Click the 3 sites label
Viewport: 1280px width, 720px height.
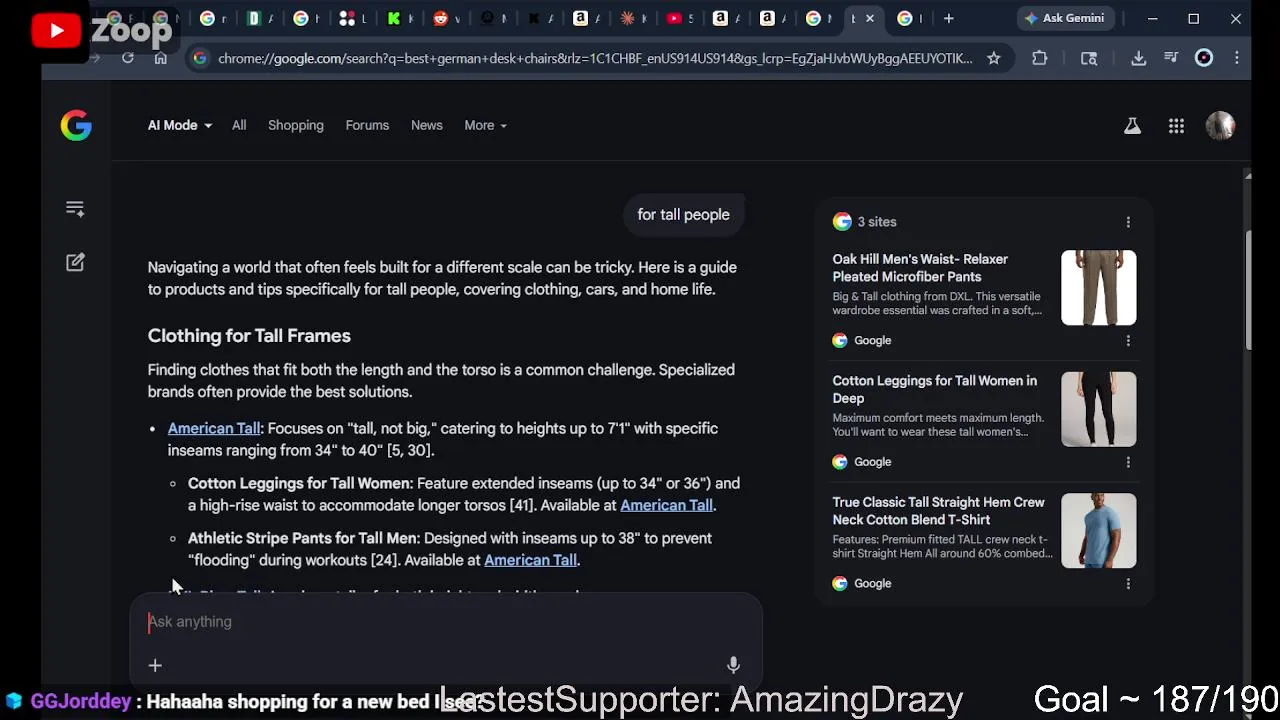877,222
